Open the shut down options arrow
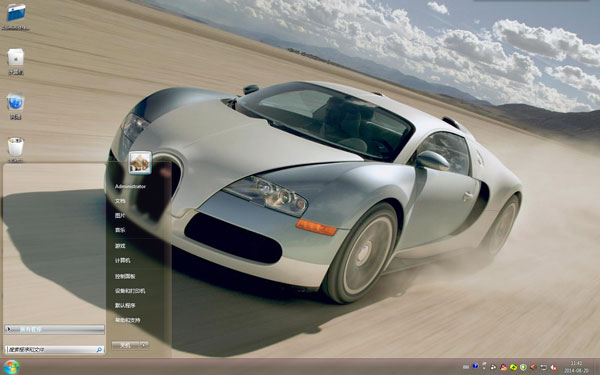 tap(144, 345)
